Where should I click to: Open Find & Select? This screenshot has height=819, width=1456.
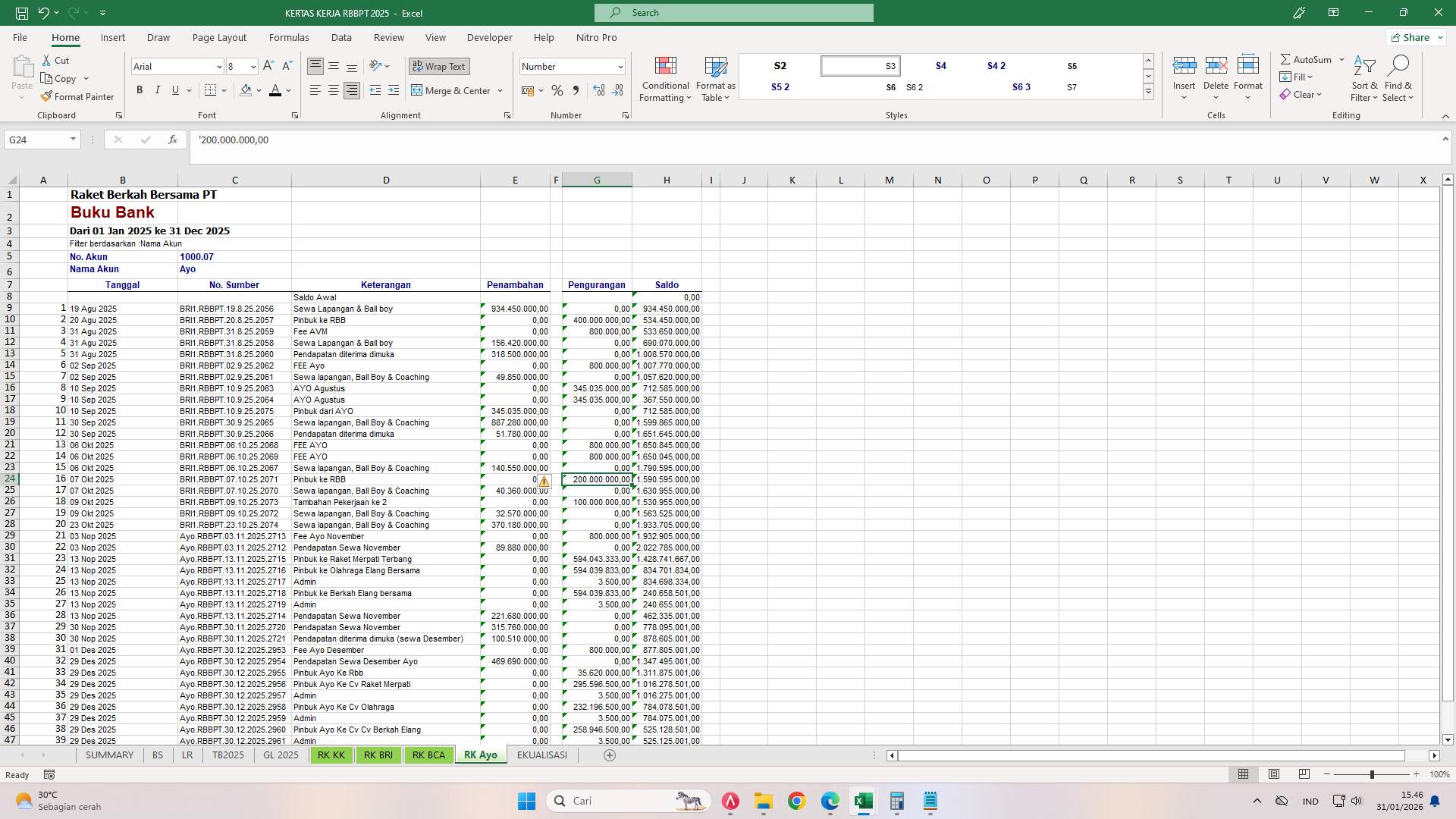[x=1398, y=78]
